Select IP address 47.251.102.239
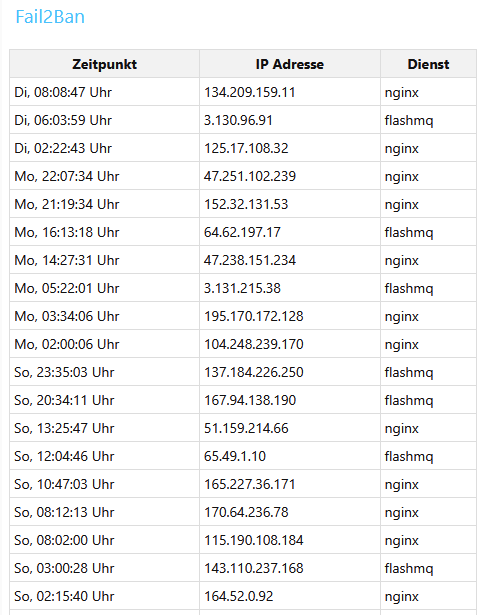The width and height of the screenshot is (484, 615). point(249,176)
